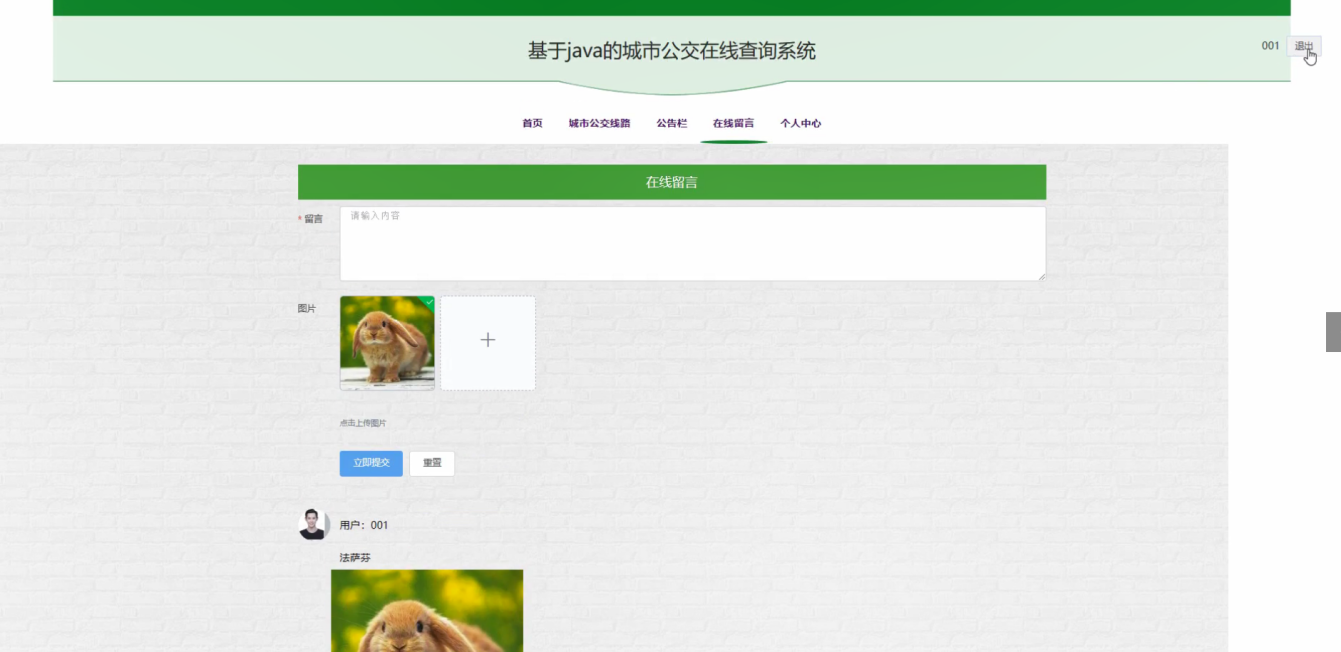Click the username 001 in header

pyautogui.click(x=1270, y=46)
